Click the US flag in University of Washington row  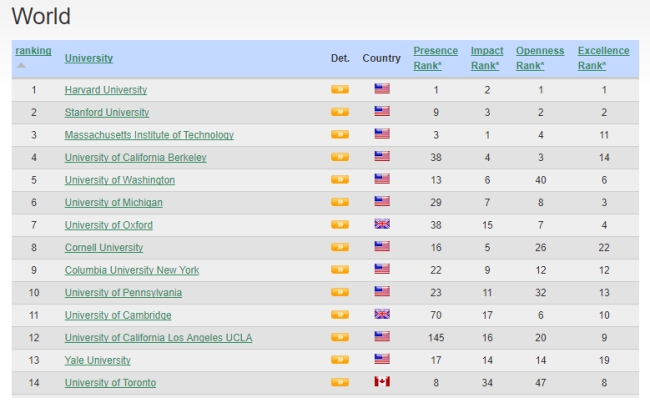382,179
